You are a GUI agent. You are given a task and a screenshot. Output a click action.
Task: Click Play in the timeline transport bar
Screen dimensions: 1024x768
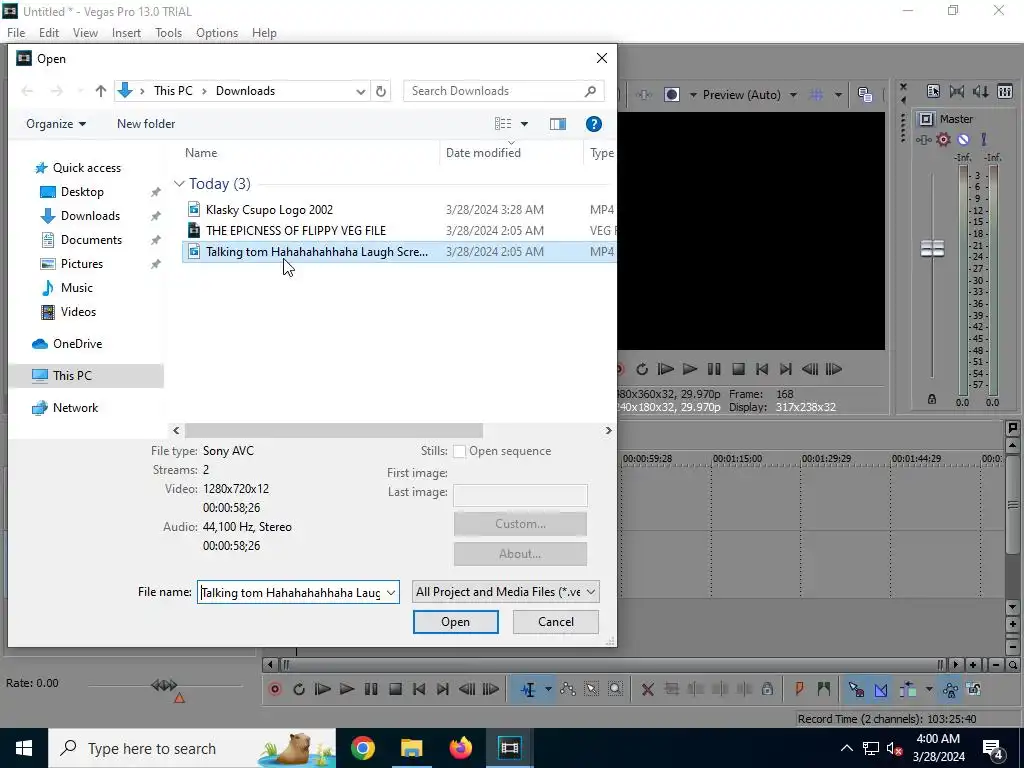(347, 689)
